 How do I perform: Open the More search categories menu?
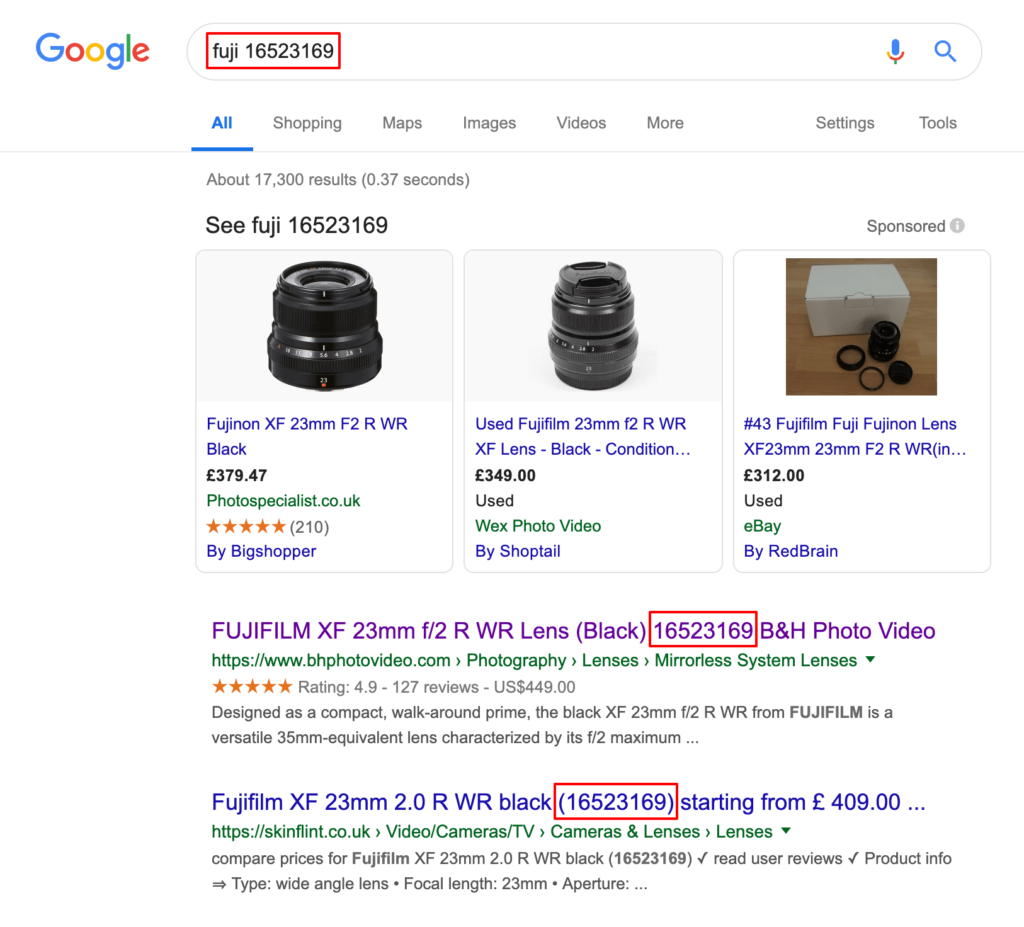click(664, 123)
